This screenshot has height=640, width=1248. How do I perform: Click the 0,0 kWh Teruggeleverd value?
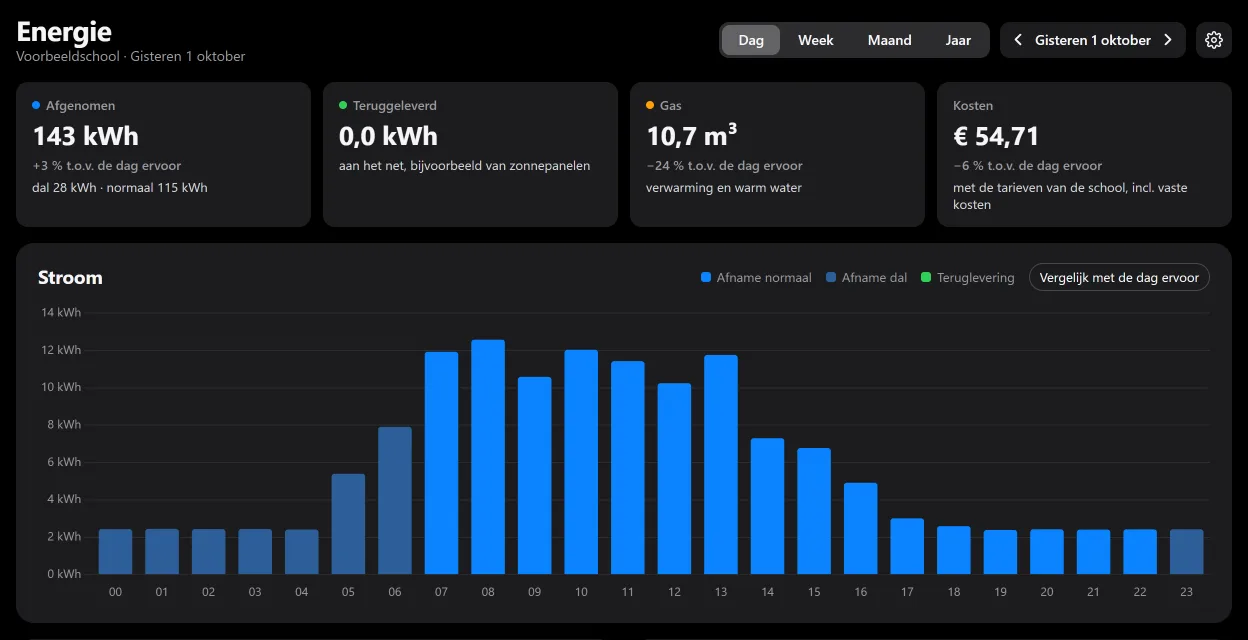tap(388, 136)
